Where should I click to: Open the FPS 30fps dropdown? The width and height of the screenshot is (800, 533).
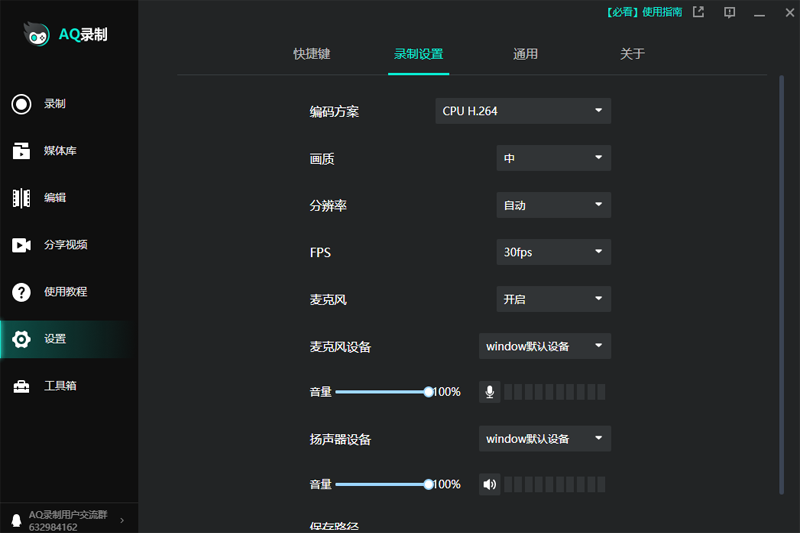click(554, 252)
